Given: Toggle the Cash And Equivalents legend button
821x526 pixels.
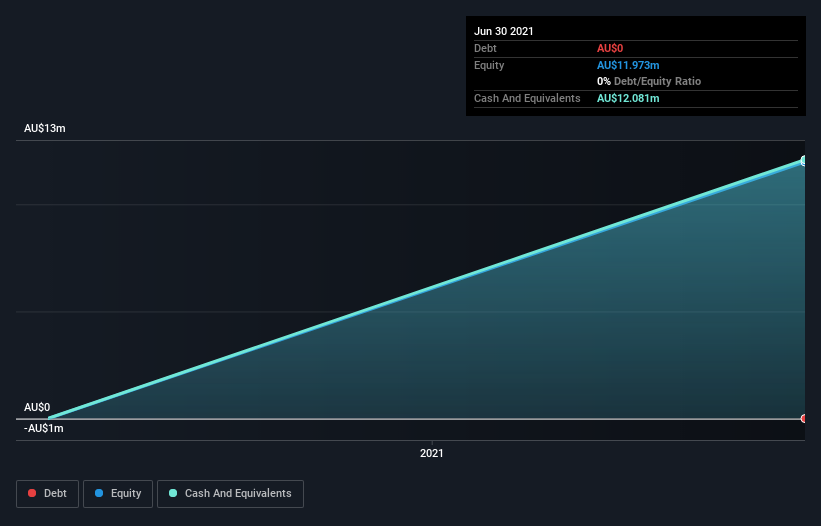Looking at the screenshot, I should point(230,494).
